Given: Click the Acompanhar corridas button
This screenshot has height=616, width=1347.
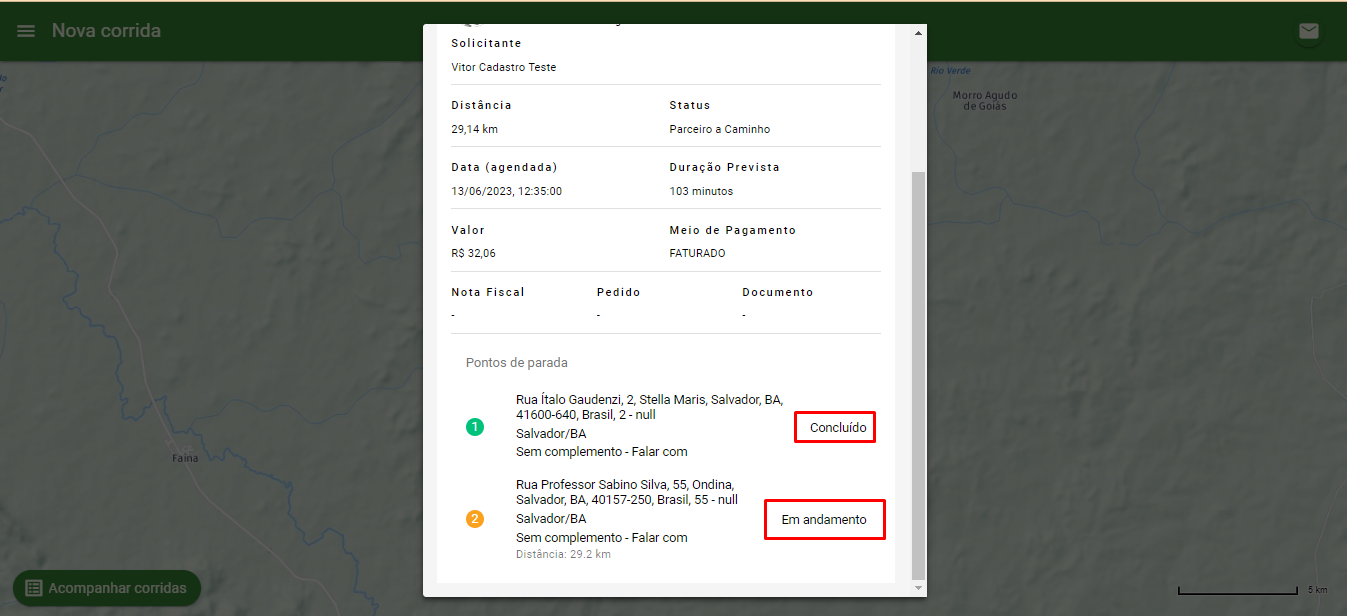Looking at the screenshot, I should [106, 588].
